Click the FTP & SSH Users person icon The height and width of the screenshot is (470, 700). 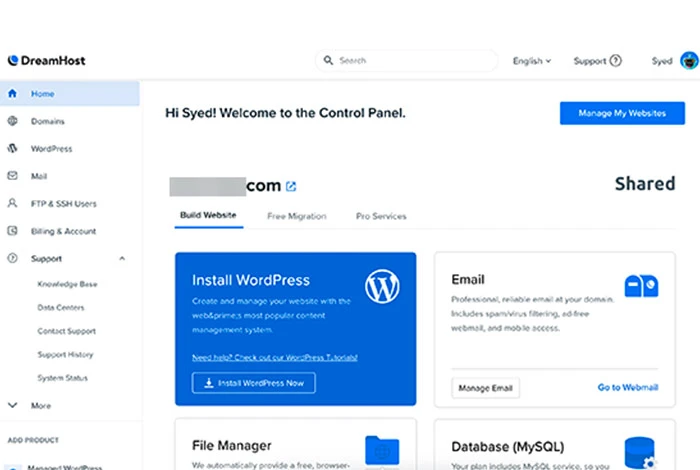(x=12, y=204)
